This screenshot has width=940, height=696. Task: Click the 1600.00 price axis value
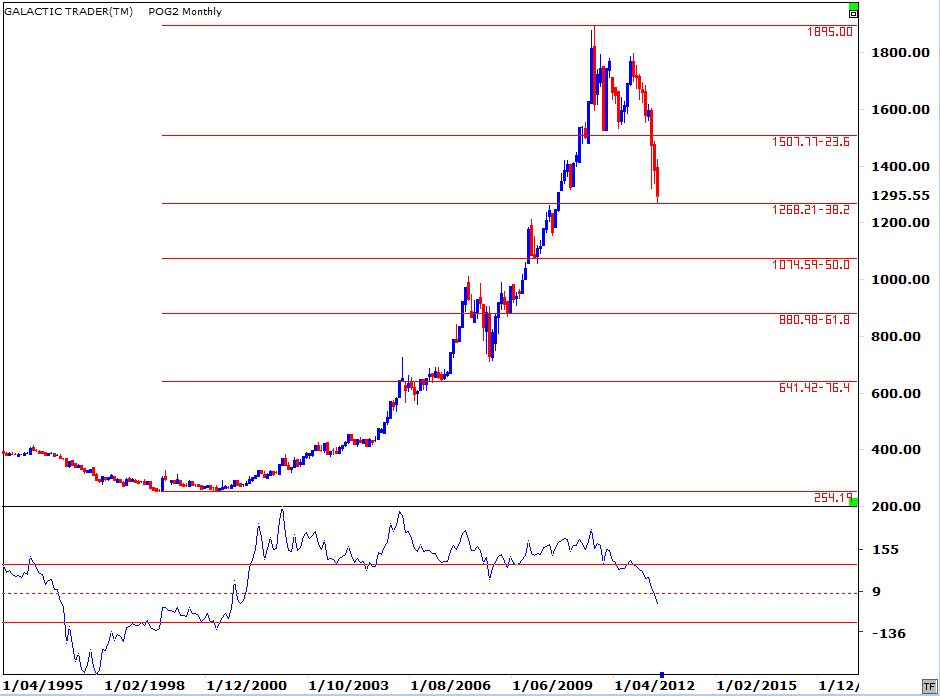(x=900, y=109)
